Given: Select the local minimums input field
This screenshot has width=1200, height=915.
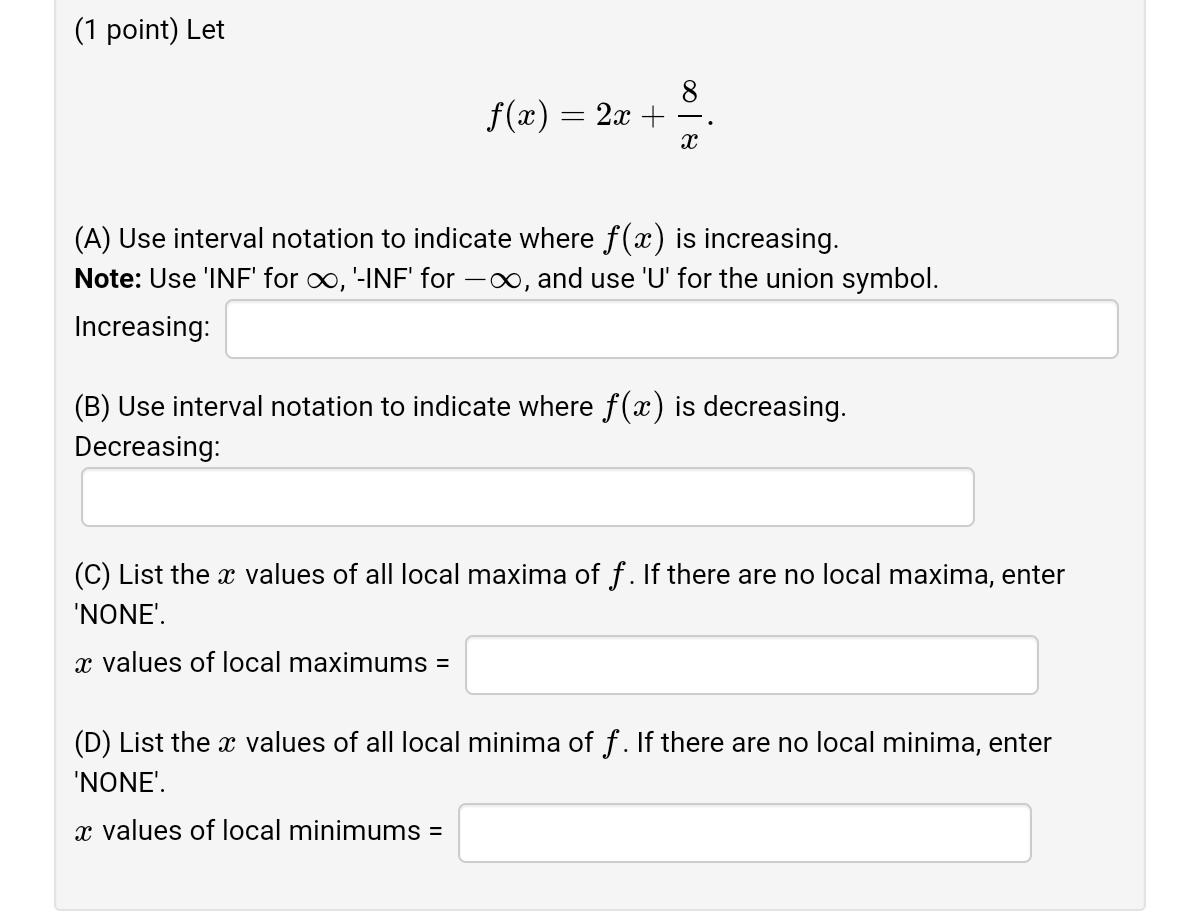Looking at the screenshot, I should tap(743, 832).
